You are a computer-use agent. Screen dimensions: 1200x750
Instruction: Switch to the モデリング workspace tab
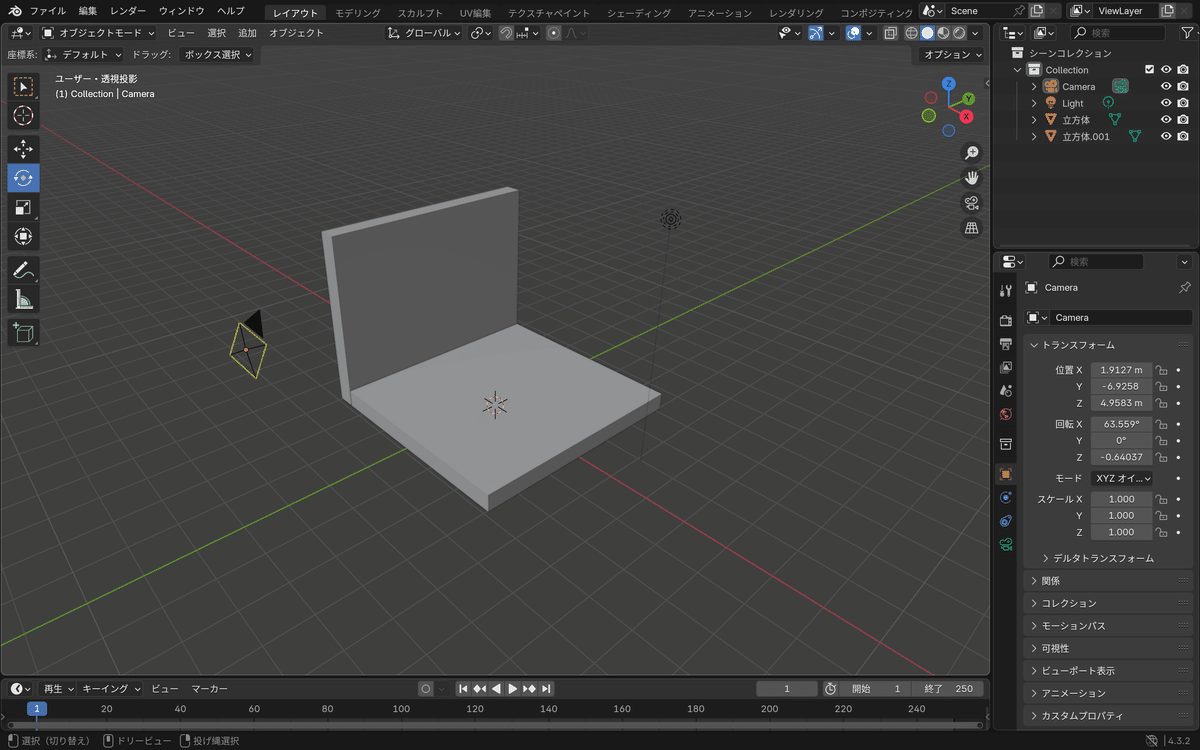click(358, 13)
